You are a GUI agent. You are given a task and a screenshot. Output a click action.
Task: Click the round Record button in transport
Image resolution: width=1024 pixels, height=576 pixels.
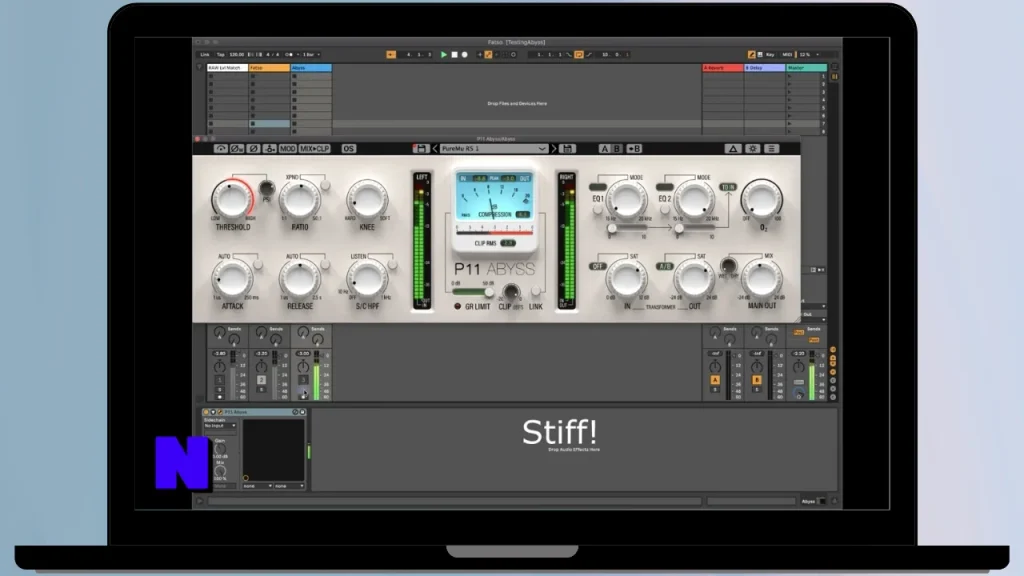[x=464, y=55]
